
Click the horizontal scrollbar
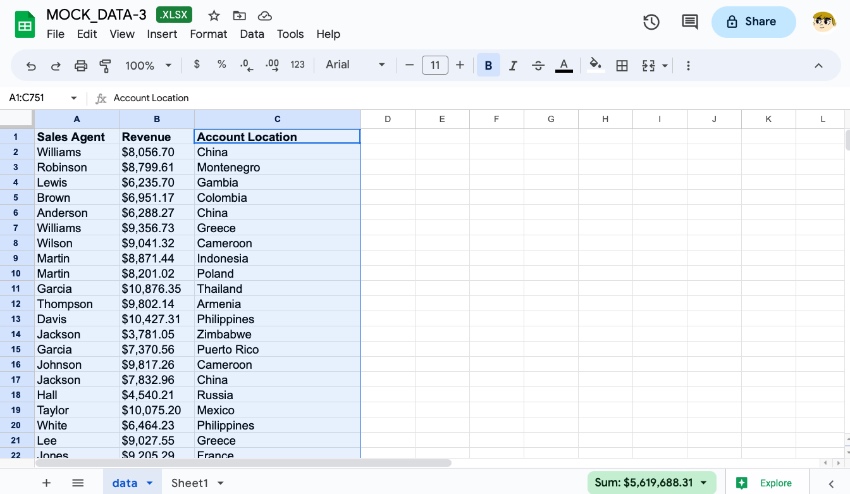[243, 463]
